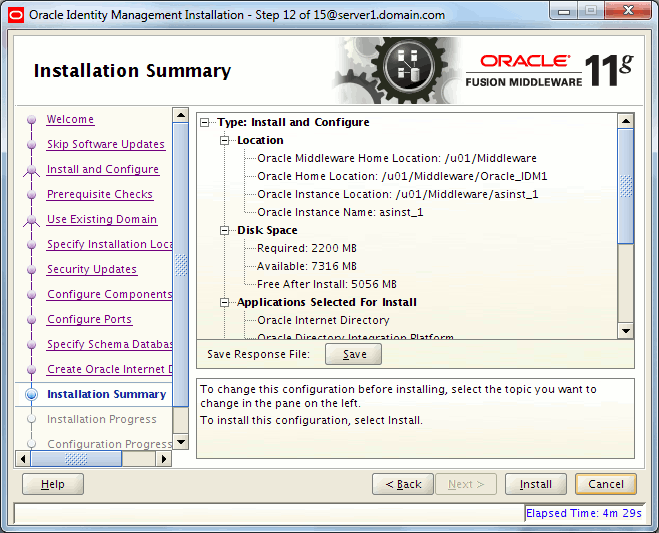Image resolution: width=659 pixels, height=533 pixels.
Task: Start installation with the Install button
Action: (x=536, y=484)
